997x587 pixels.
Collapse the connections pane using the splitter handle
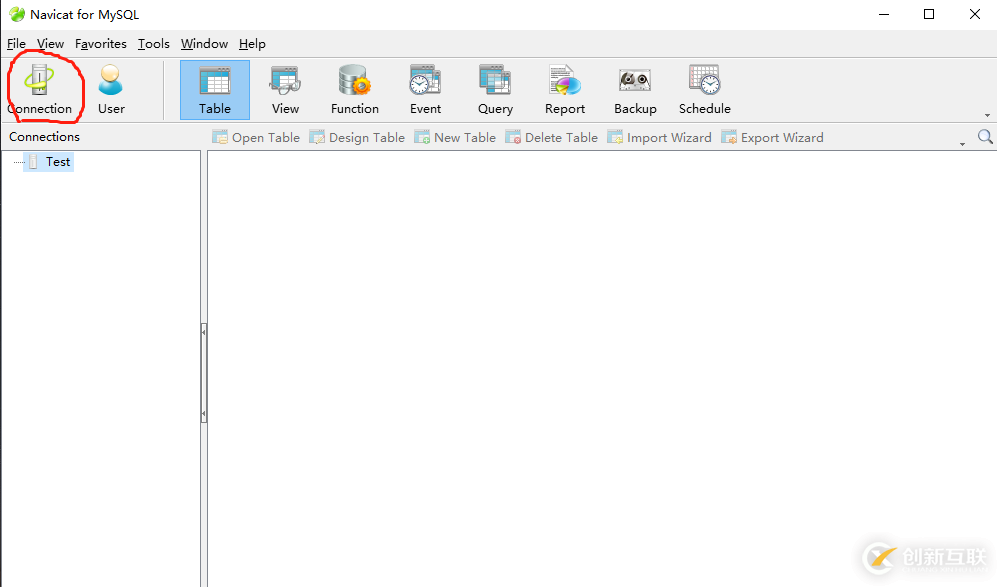(x=203, y=373)
